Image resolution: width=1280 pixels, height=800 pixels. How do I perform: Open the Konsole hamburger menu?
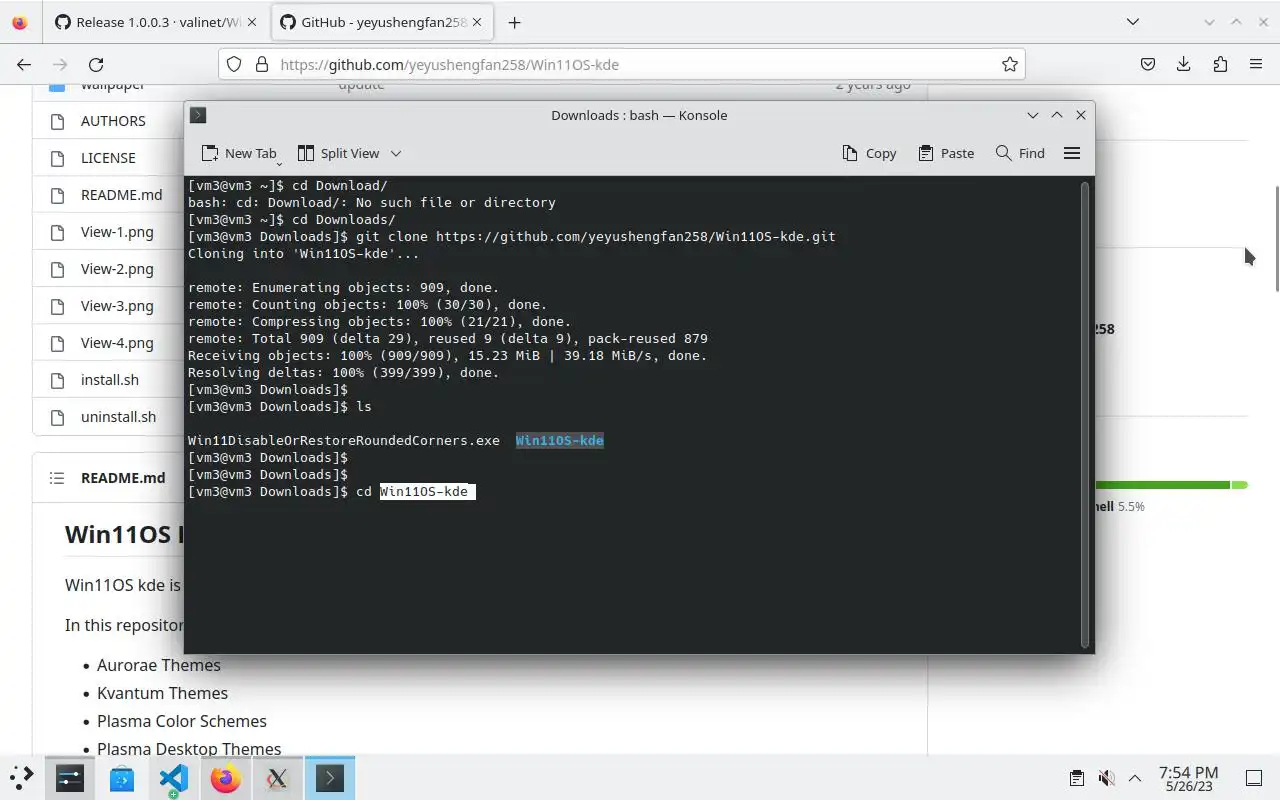(x=1072, y=153)
